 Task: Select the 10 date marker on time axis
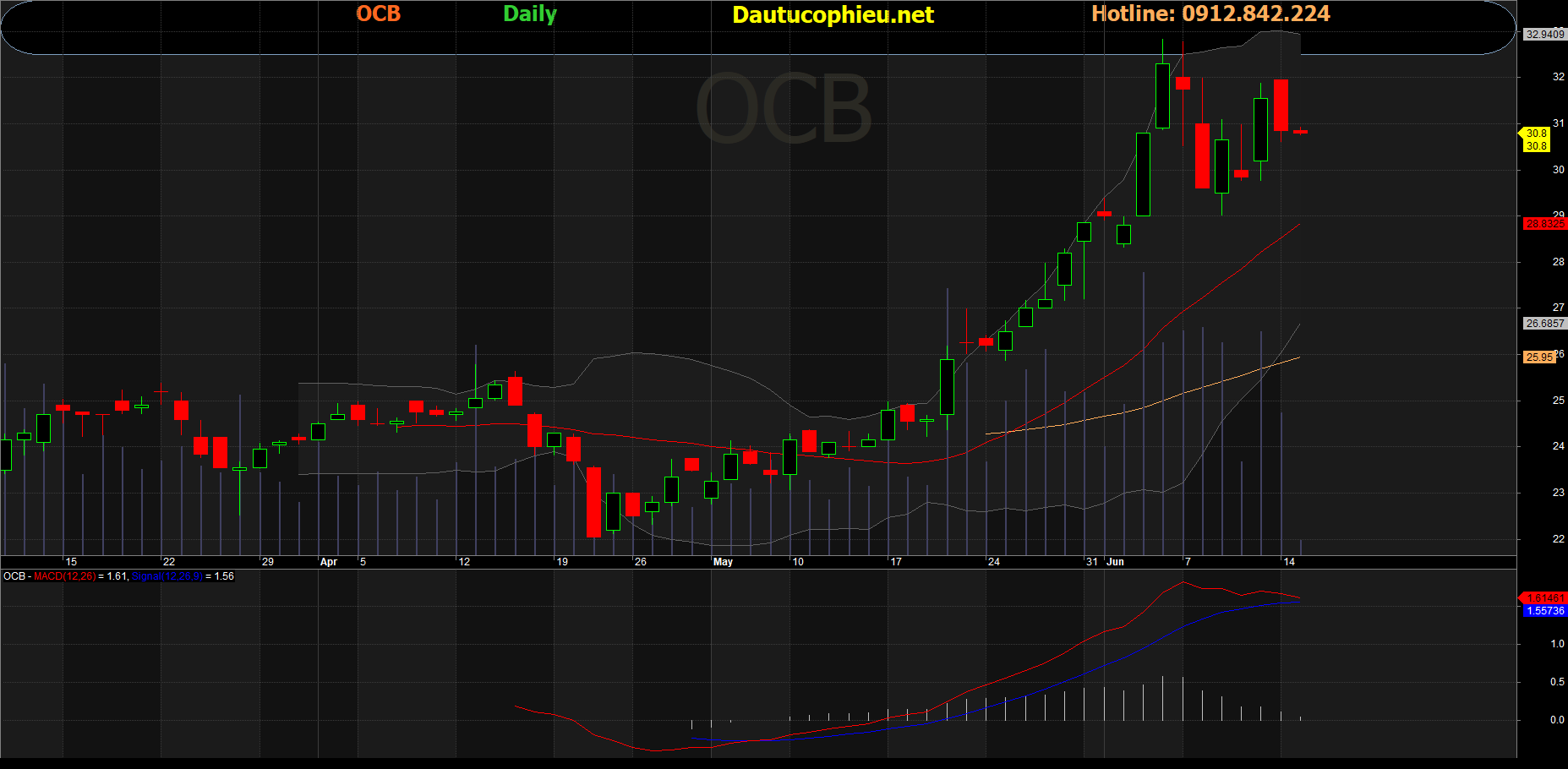tap(798, 562)
